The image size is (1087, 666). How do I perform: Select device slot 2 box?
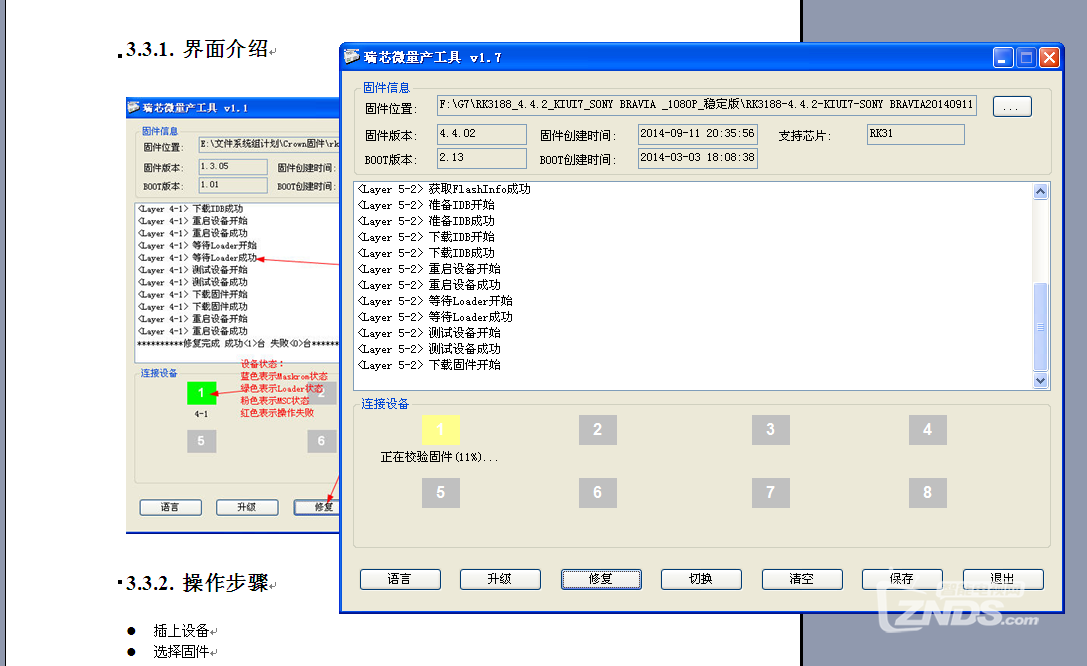point(597,430)
